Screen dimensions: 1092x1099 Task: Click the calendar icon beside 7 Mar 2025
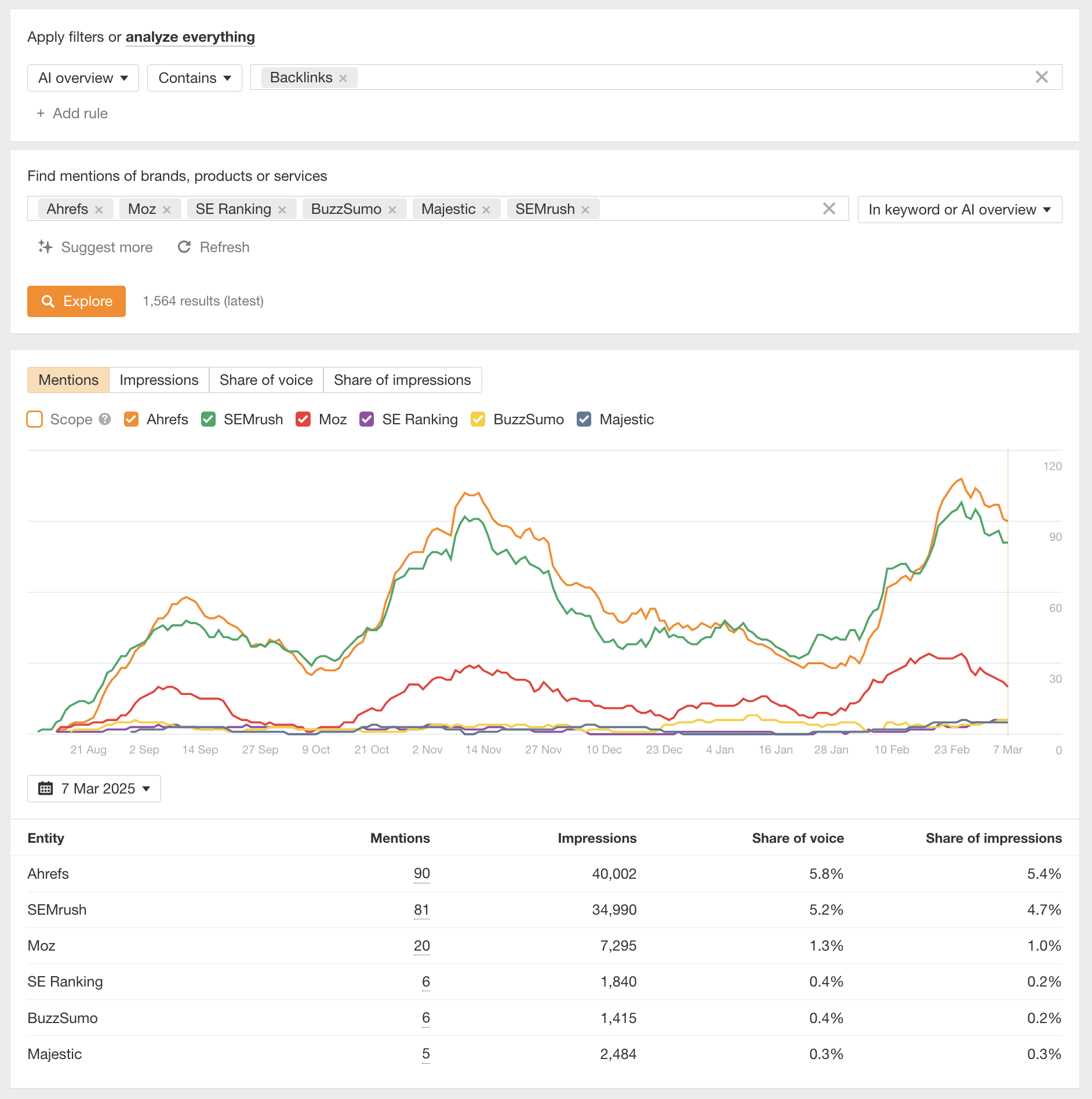[x=45, y=788]
